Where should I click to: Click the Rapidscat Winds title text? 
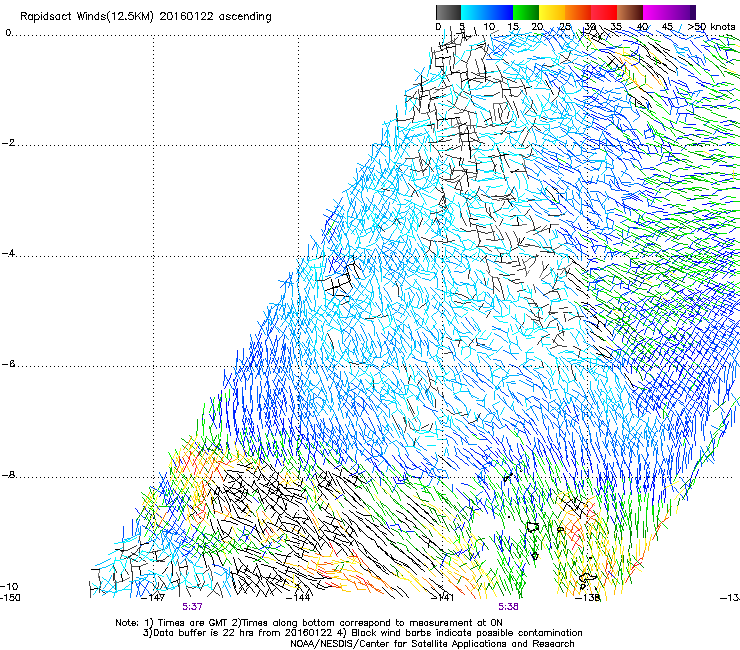(146, 17)
